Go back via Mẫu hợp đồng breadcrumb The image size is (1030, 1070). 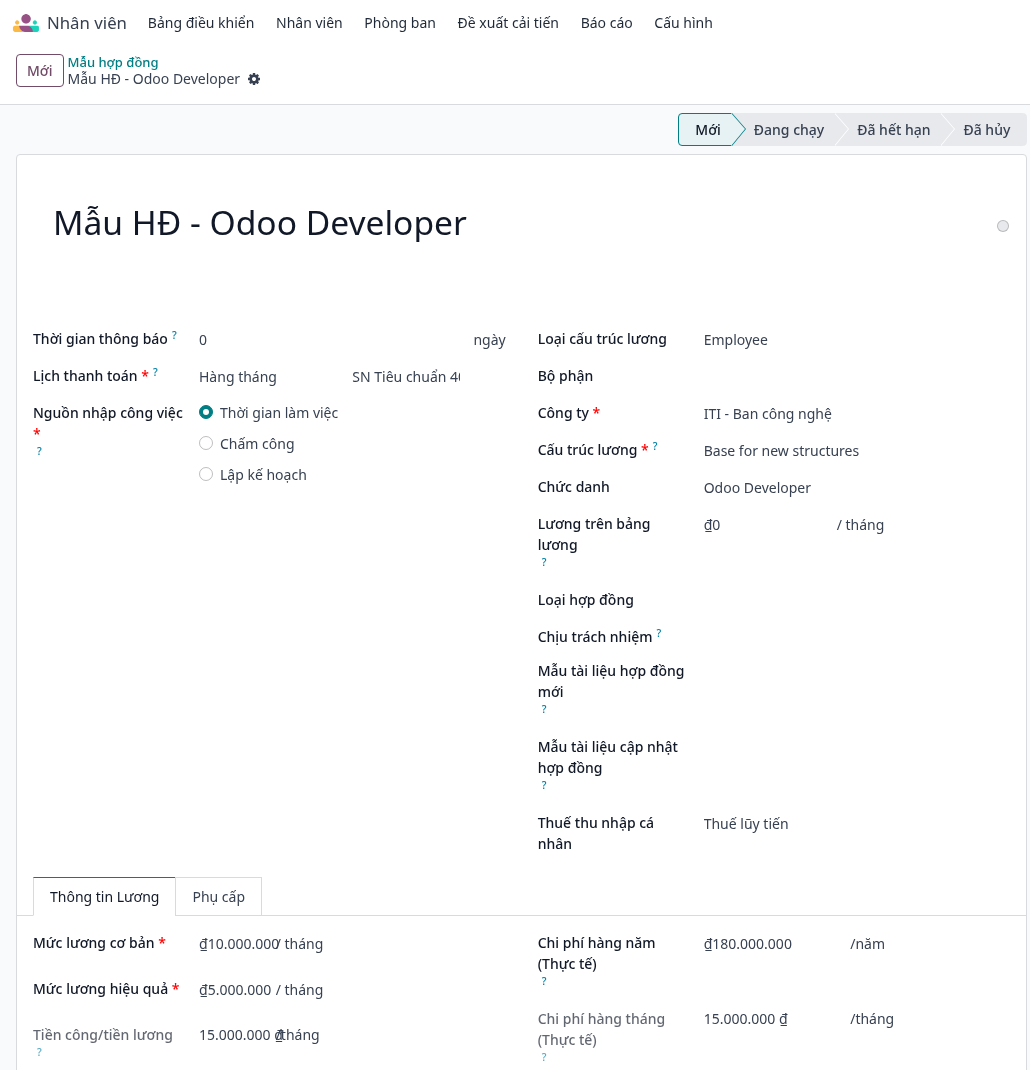point(113,62)
